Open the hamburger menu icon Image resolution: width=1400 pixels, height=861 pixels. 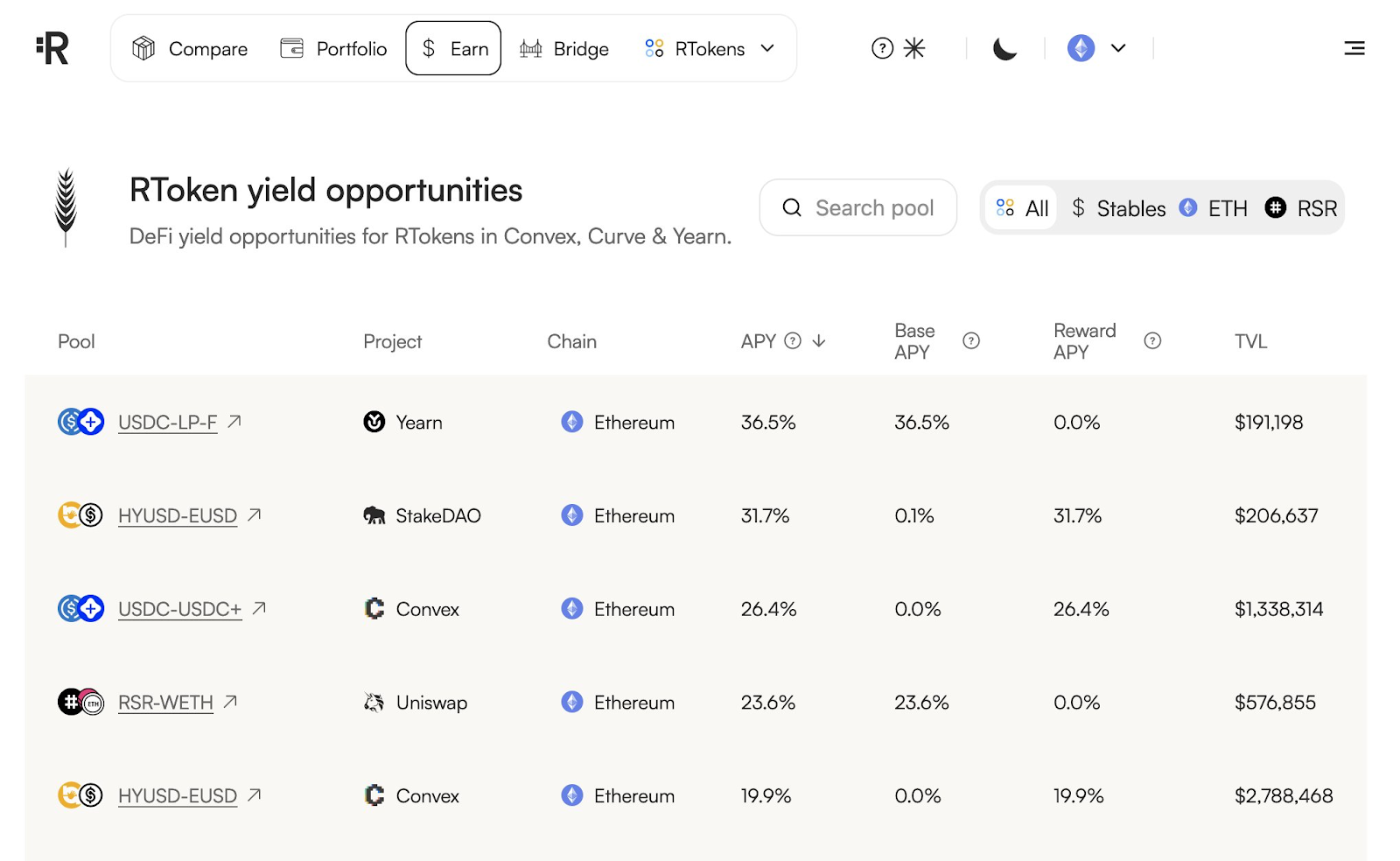pos(1354,48)
